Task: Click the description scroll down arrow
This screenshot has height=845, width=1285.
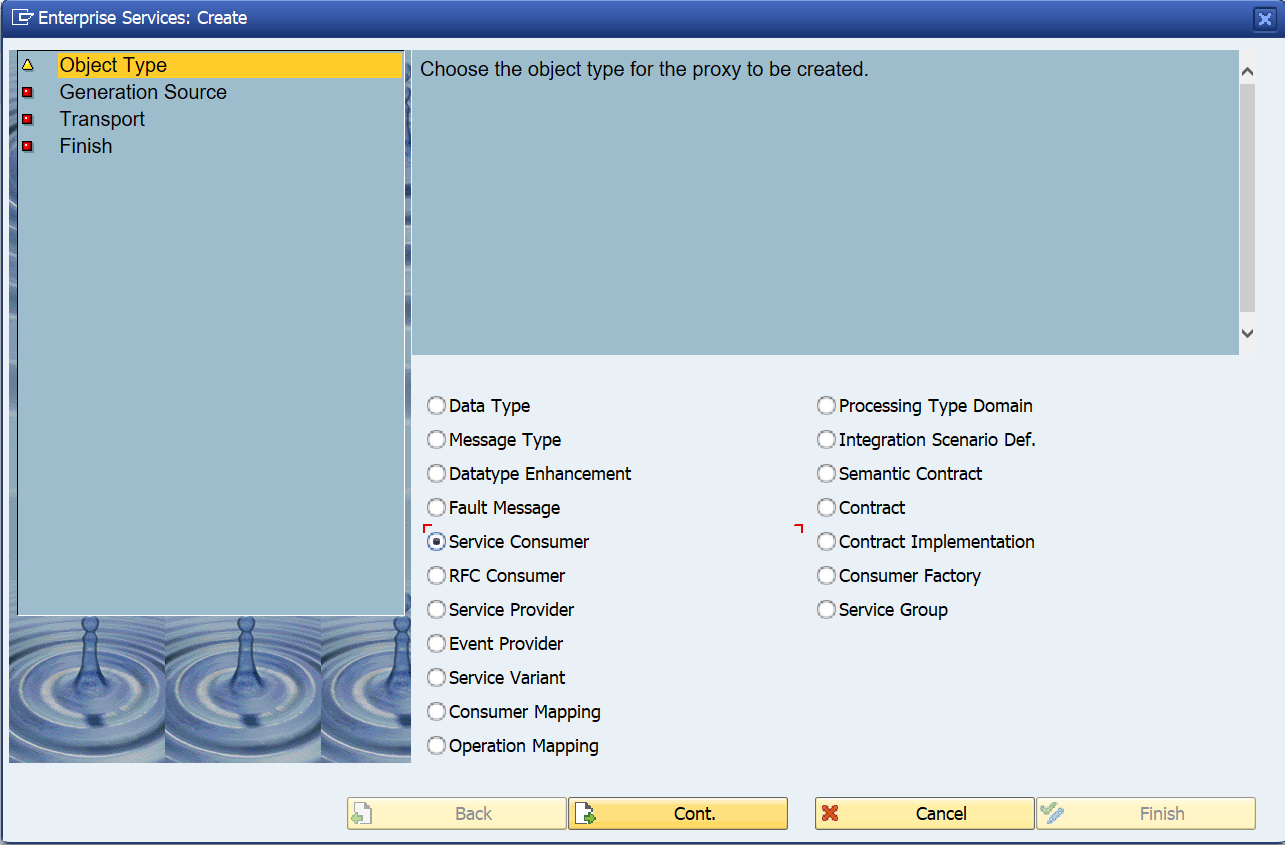Action: coord(1247,333)
